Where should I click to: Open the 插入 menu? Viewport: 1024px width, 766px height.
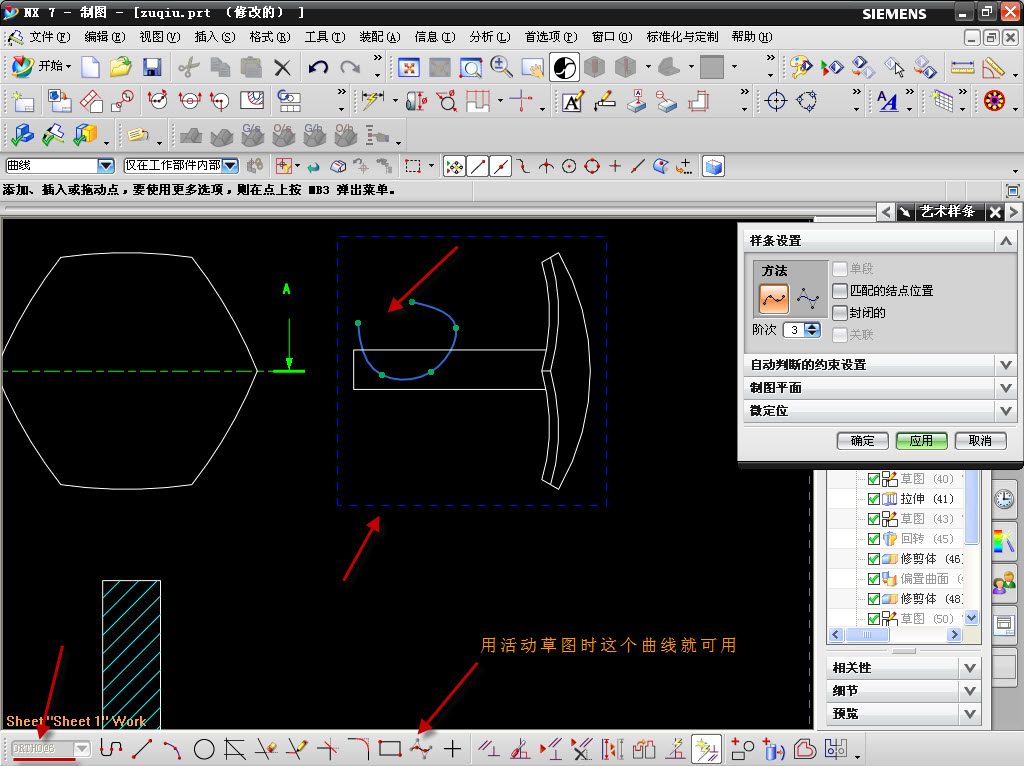214,37
